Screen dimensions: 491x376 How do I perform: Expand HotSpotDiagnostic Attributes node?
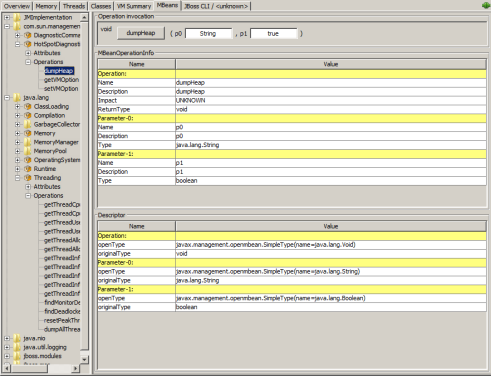pyautogui.click(x=28, y=53)
